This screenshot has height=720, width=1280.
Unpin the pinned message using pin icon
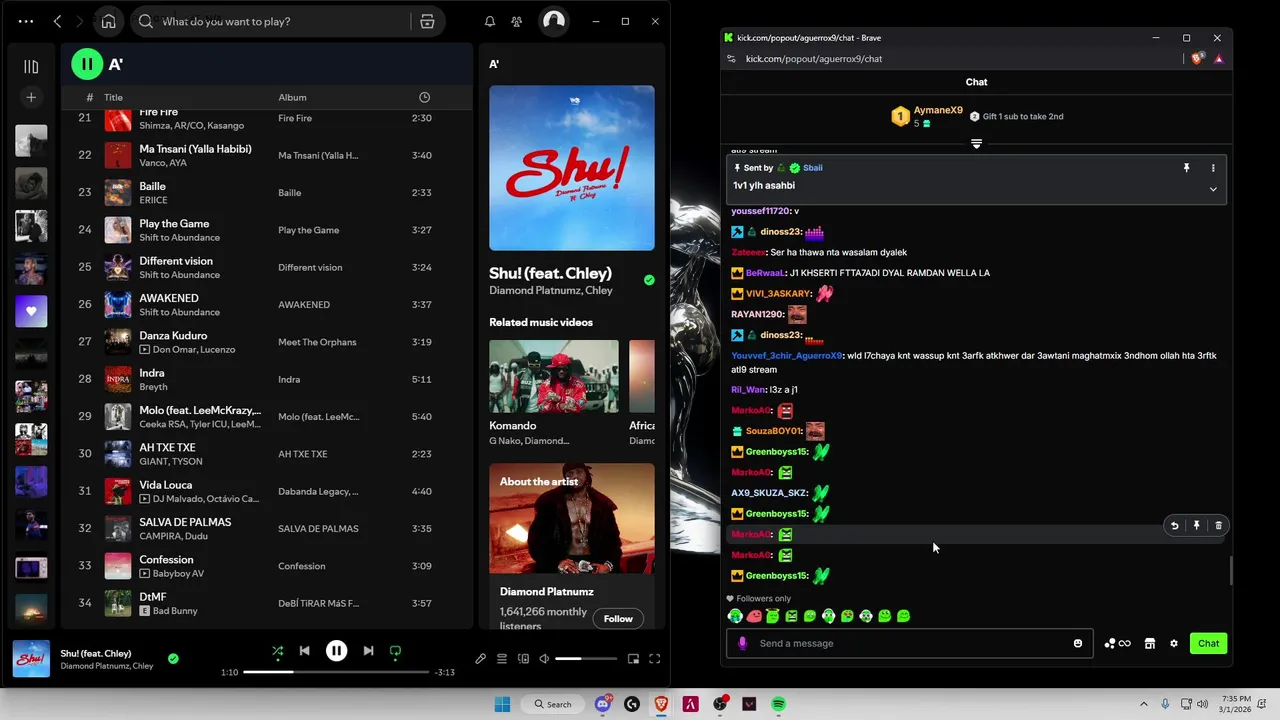point(1187,168)
